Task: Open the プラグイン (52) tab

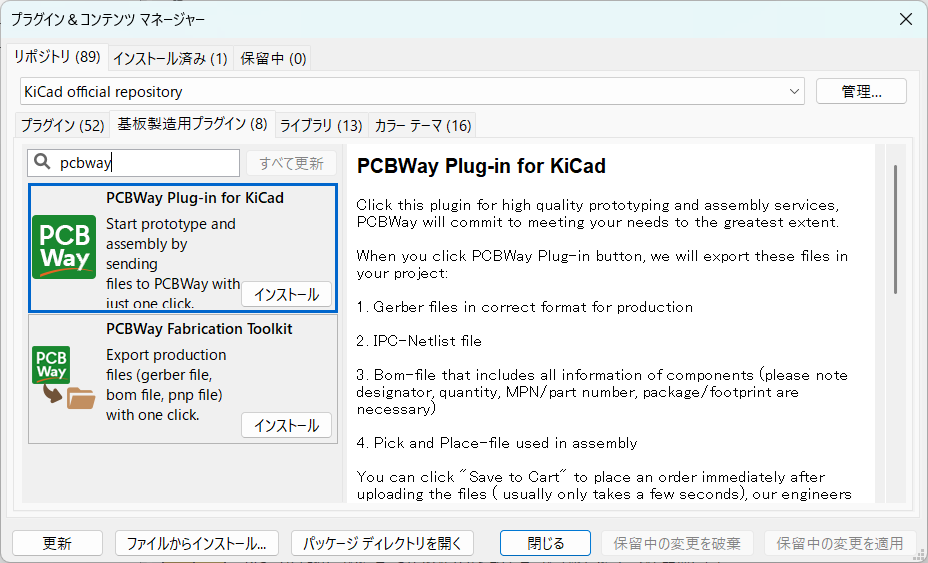Action: tap(63, 126)
